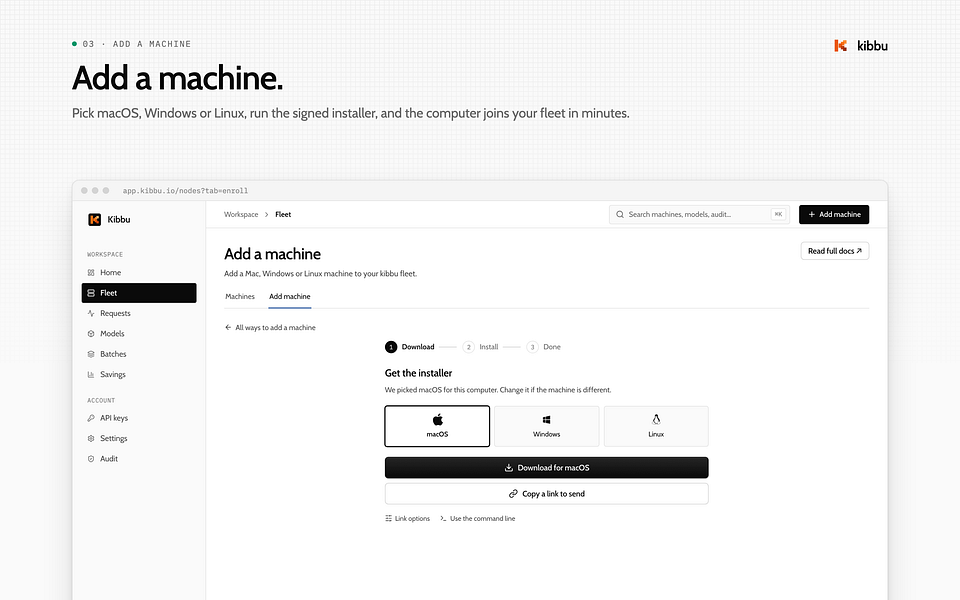Click the Batches layers icon
This screenshot has height=600, width=960.
point(91,354)
